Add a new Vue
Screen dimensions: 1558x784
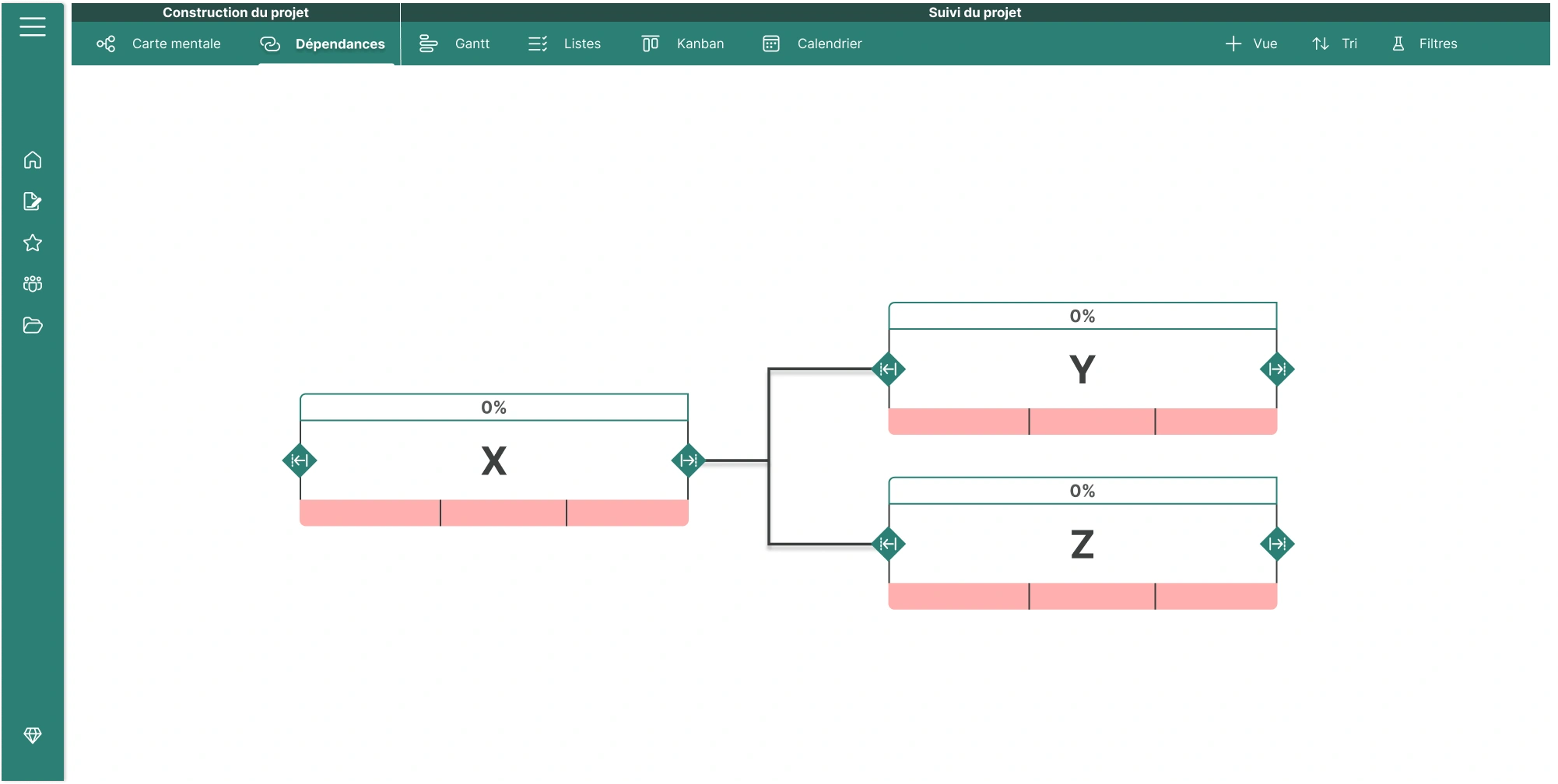[1251, 44]
